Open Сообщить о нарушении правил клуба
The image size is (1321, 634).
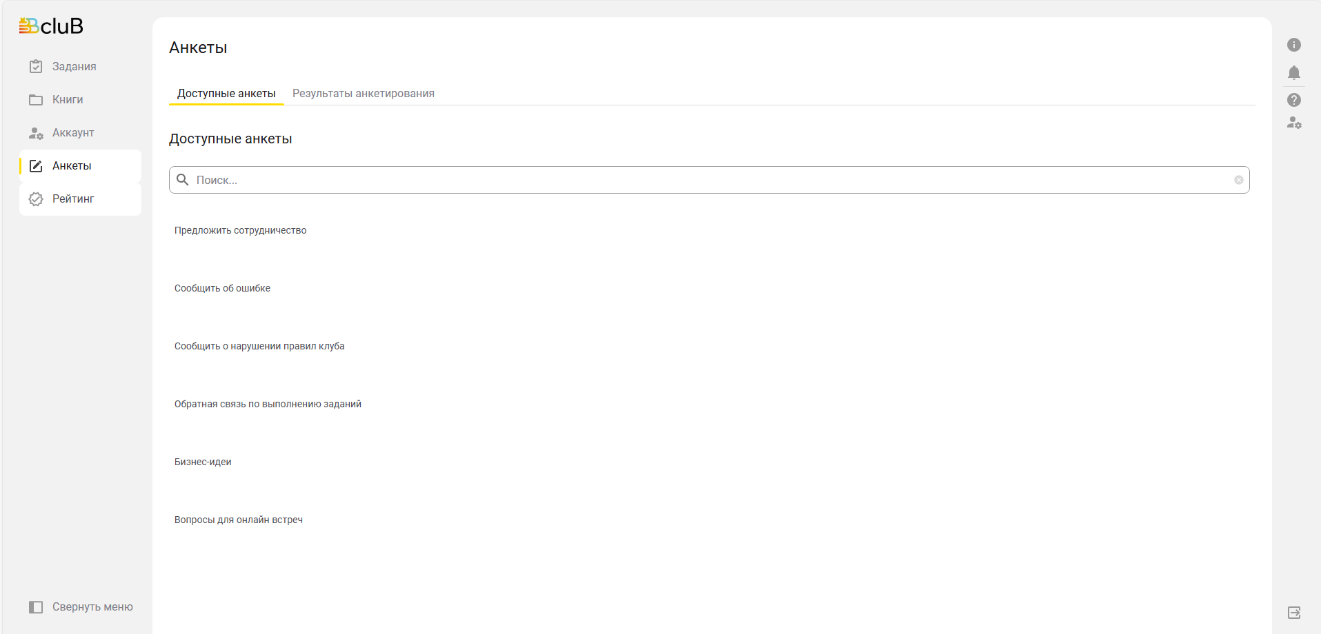[259, 347]
